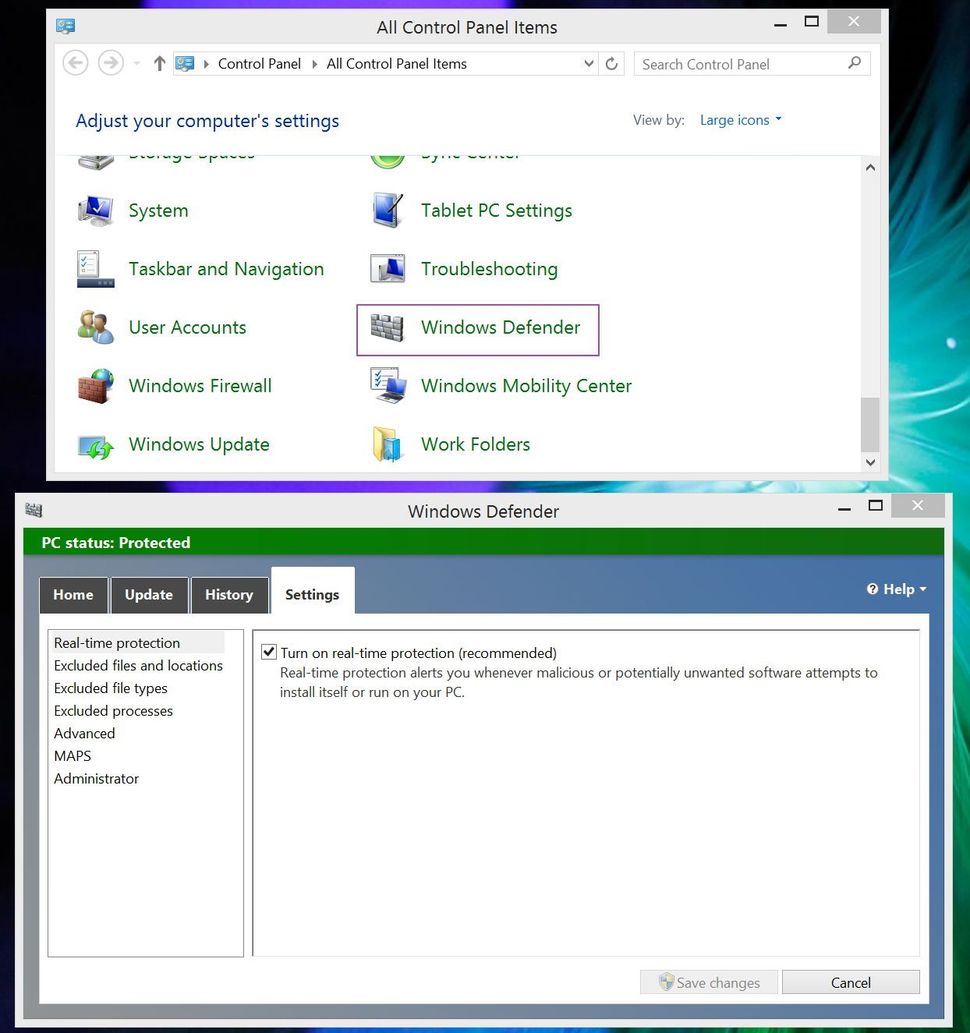Open the address bar history dropdown
The height and width of the screenshot is (1033, 970).
(589, 63)
